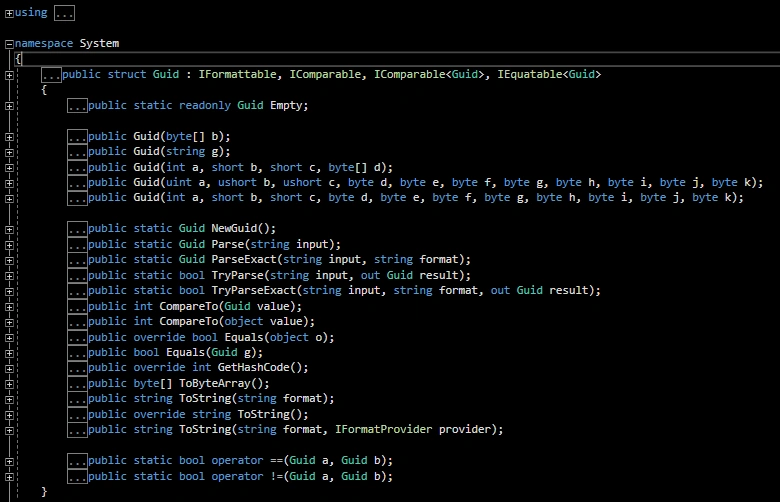Expand gutter plus beside Equals(Guid g)
This screenshot has height=502, width=780.
coord(9,353)
